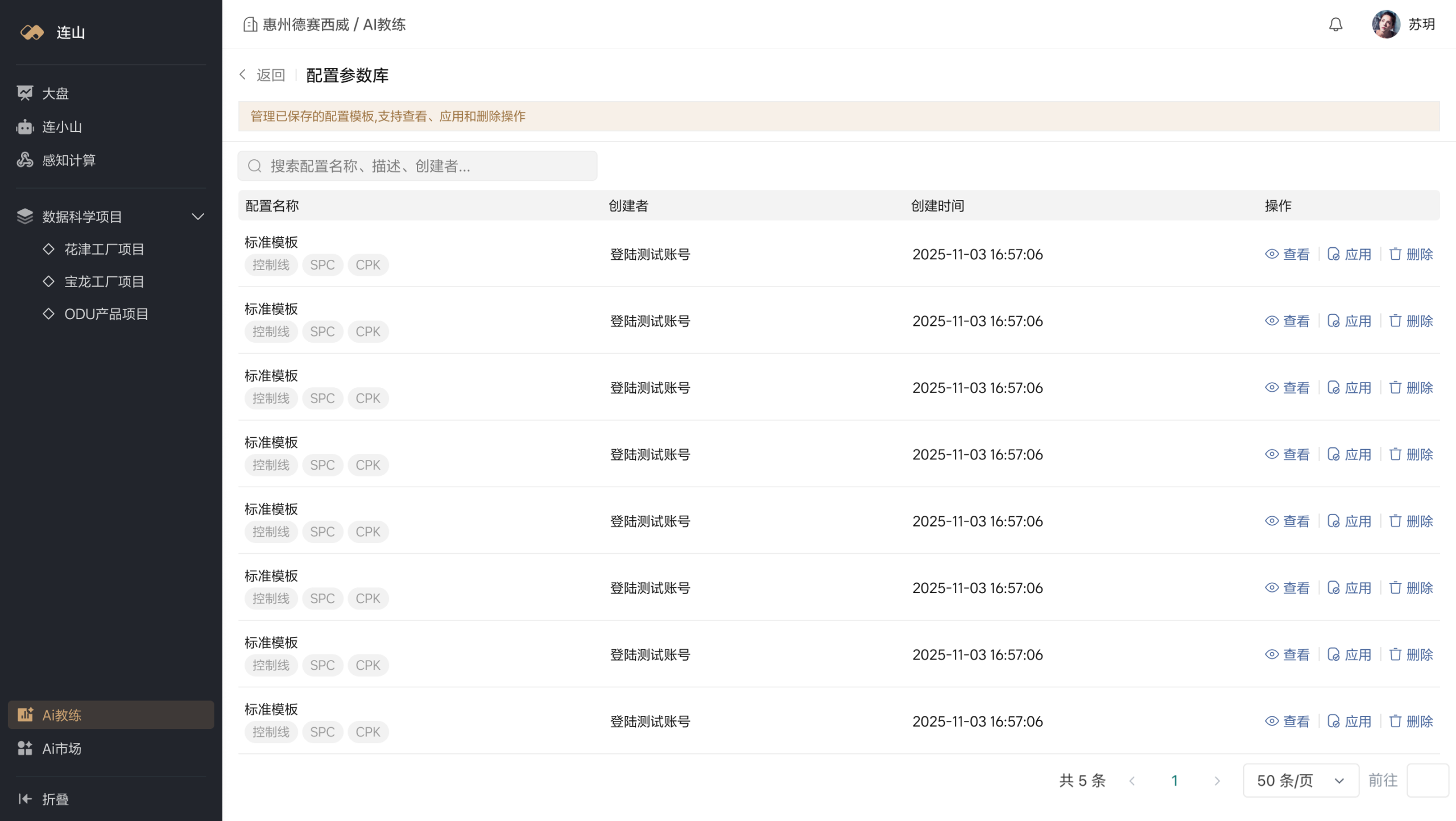The height and width of the screenshot is (821, 1456).
Task: Click the trash 删除 in the last row
Action: (1410, 722)
